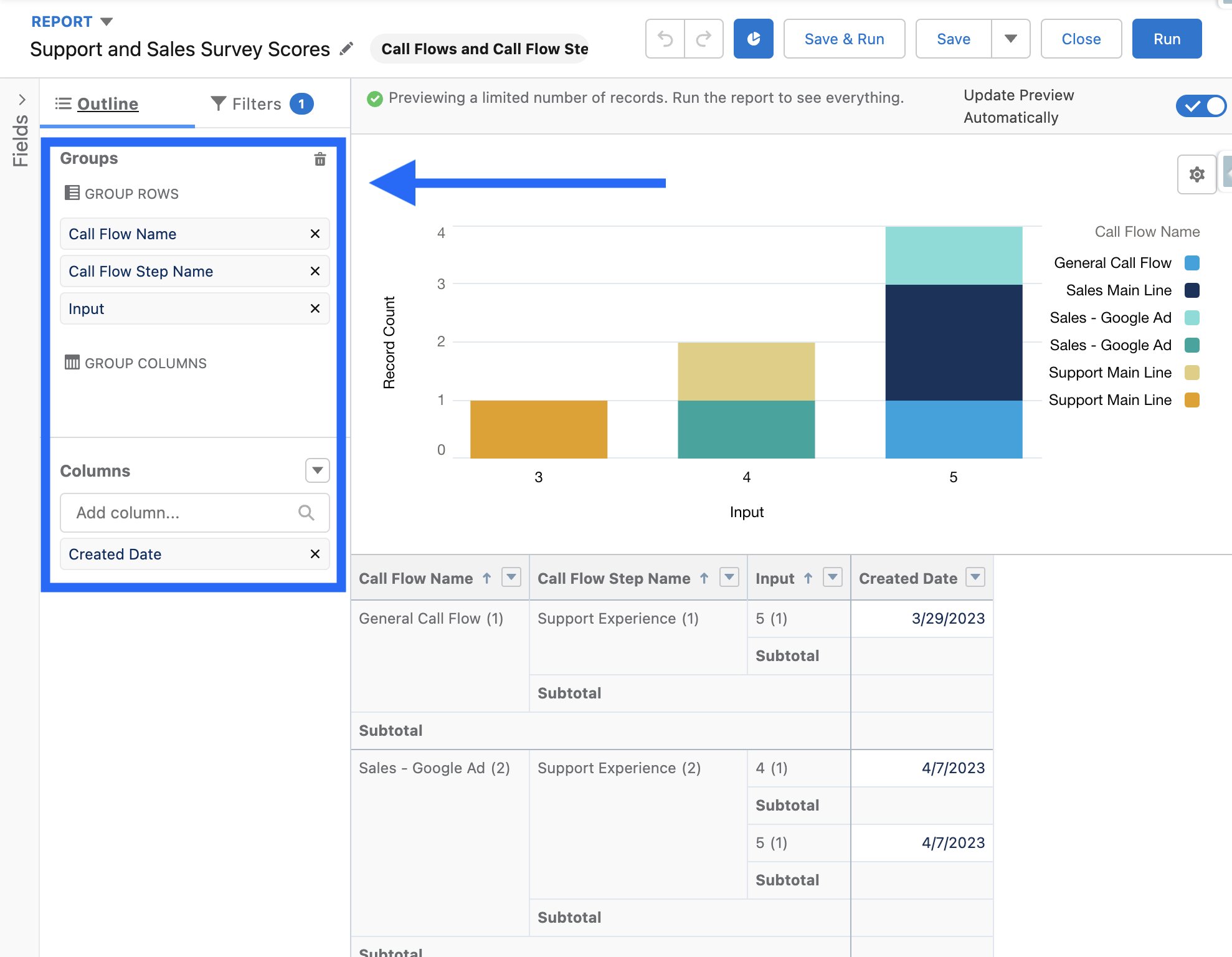Open the Save options dropdown arrow
Image resolution: width=1232 pixels, height=957 pixels.
pyautogui.click(x=1010, y=39)
